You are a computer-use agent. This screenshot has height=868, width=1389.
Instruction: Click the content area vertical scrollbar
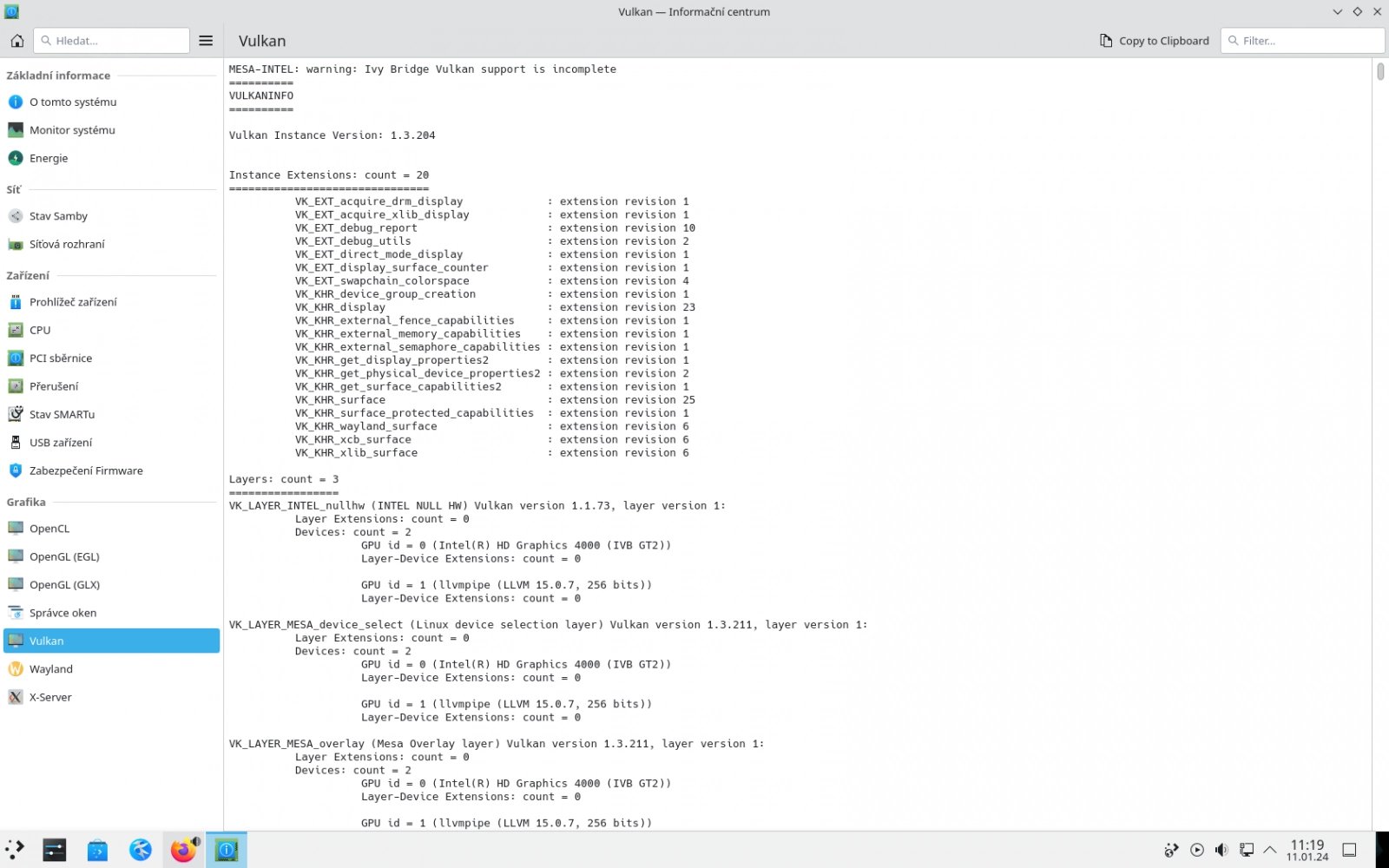click(1380, 71)
